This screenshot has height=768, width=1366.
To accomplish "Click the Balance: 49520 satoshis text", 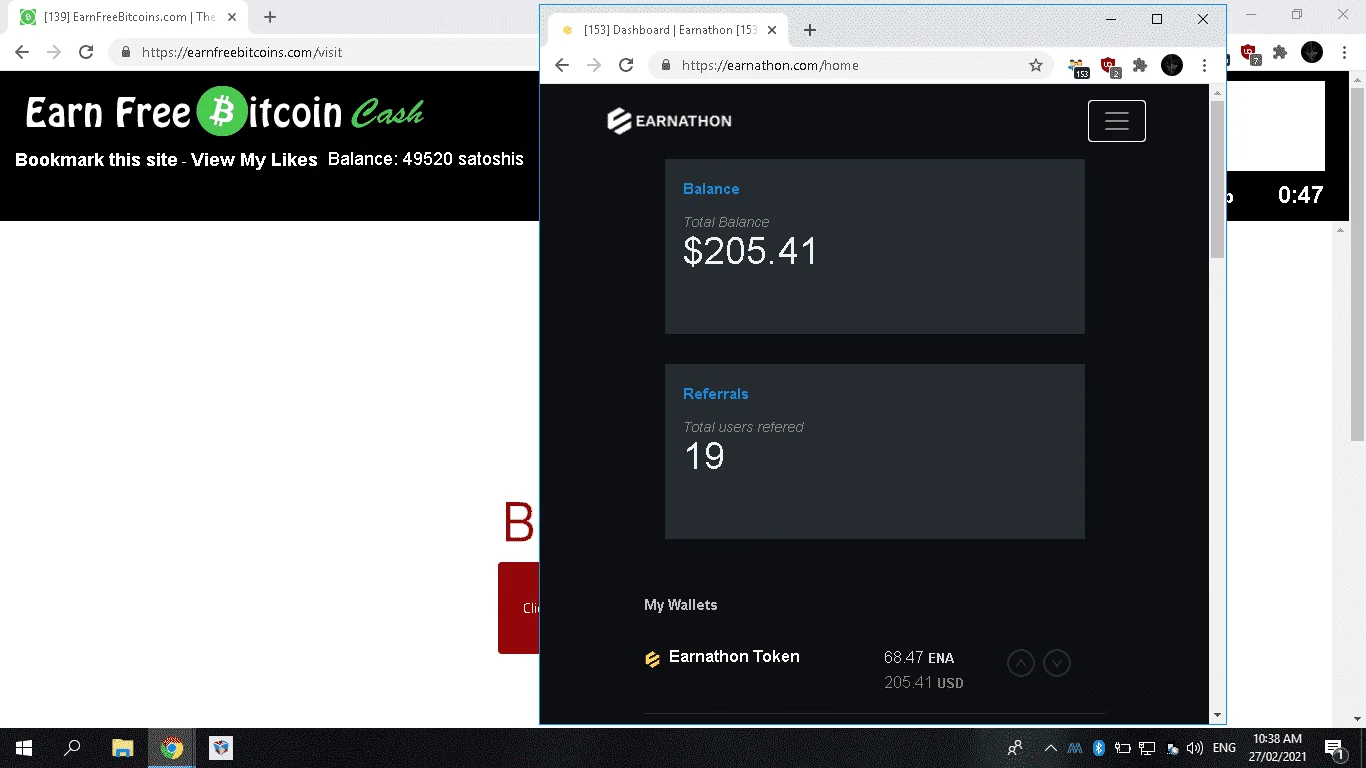I will [426, 159].
